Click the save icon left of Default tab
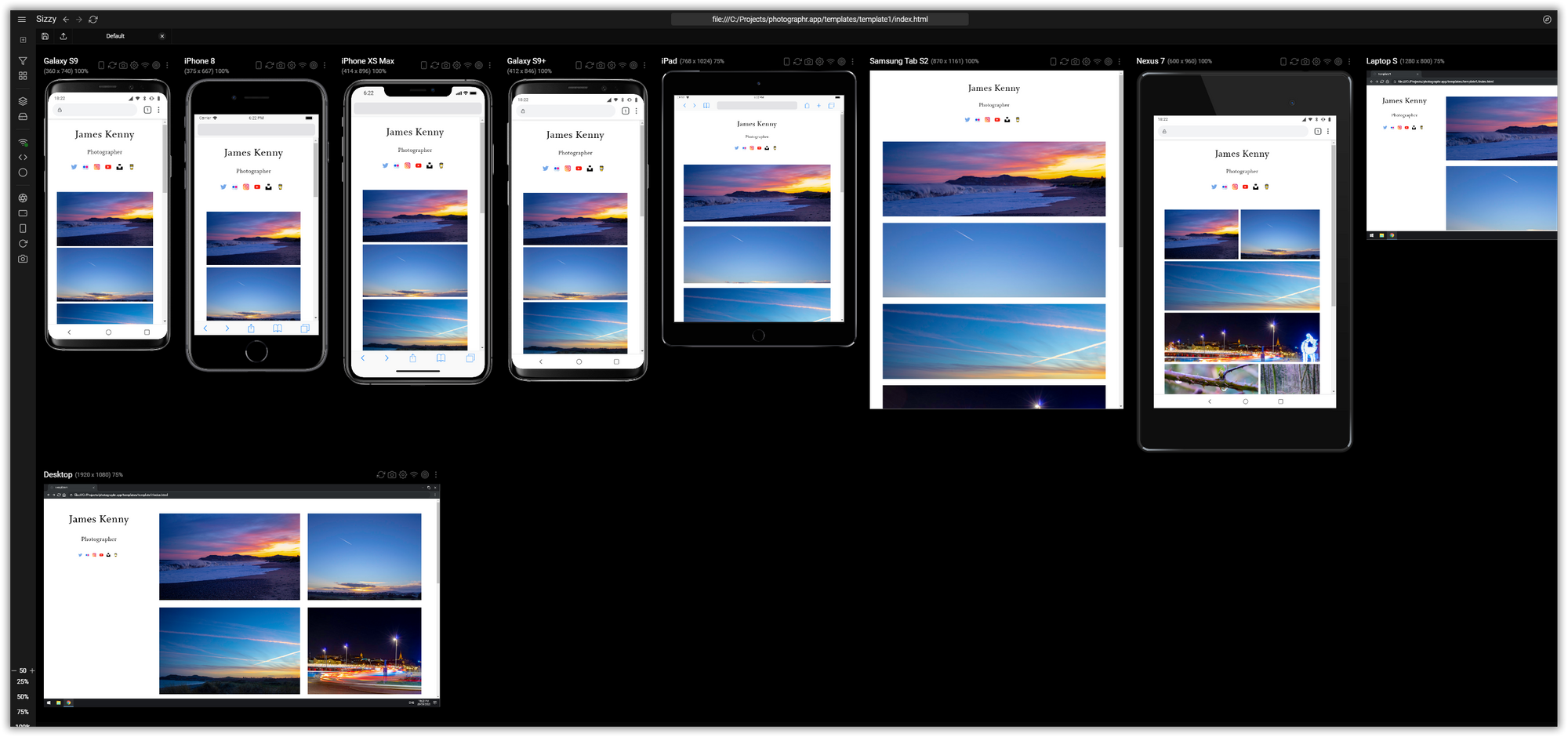The height and width of the screenshot is (737, 1568). 45,36
